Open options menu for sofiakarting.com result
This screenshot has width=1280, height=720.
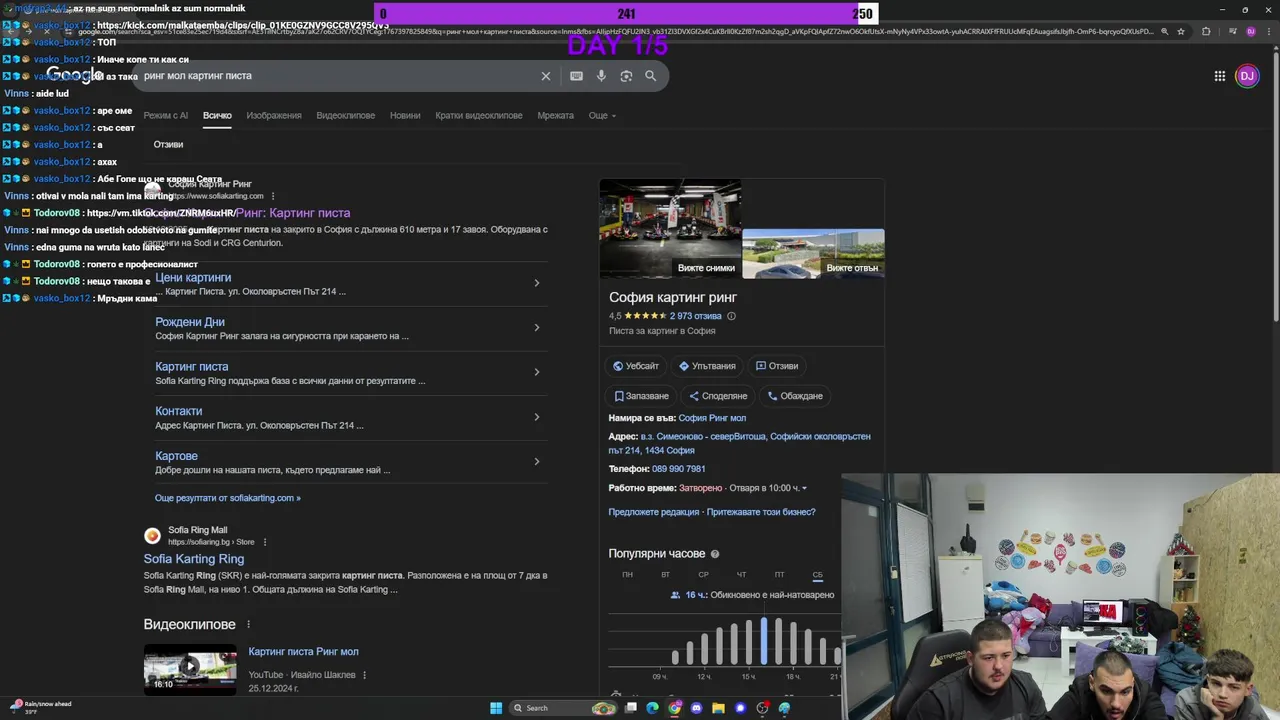[273, 196]
